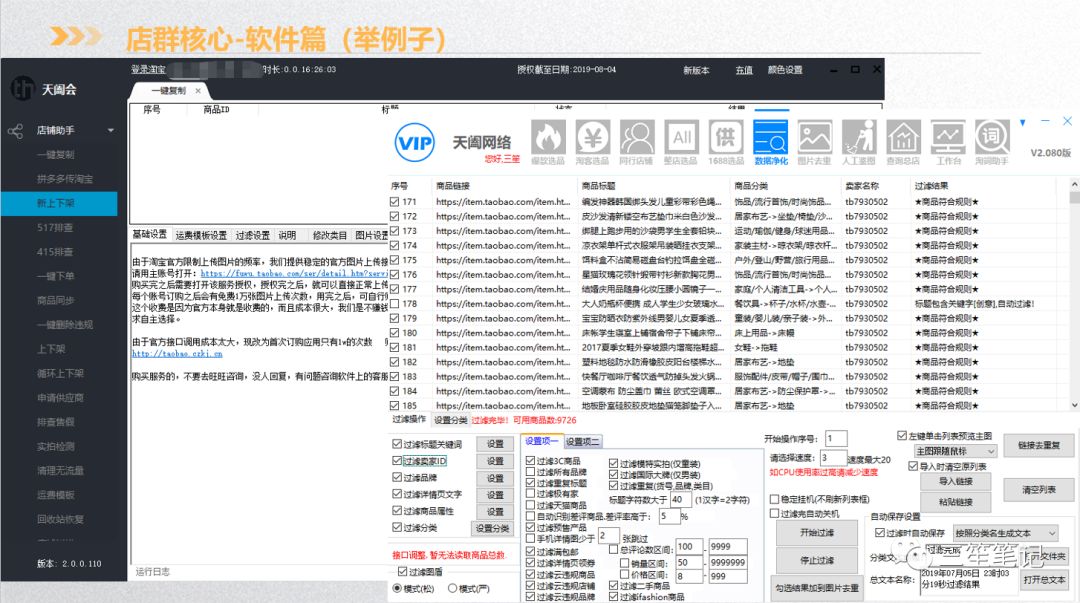1080x603 pixels.
Task: Click the 店铺助手 share icon in sidebar
Action: (16, 130)
